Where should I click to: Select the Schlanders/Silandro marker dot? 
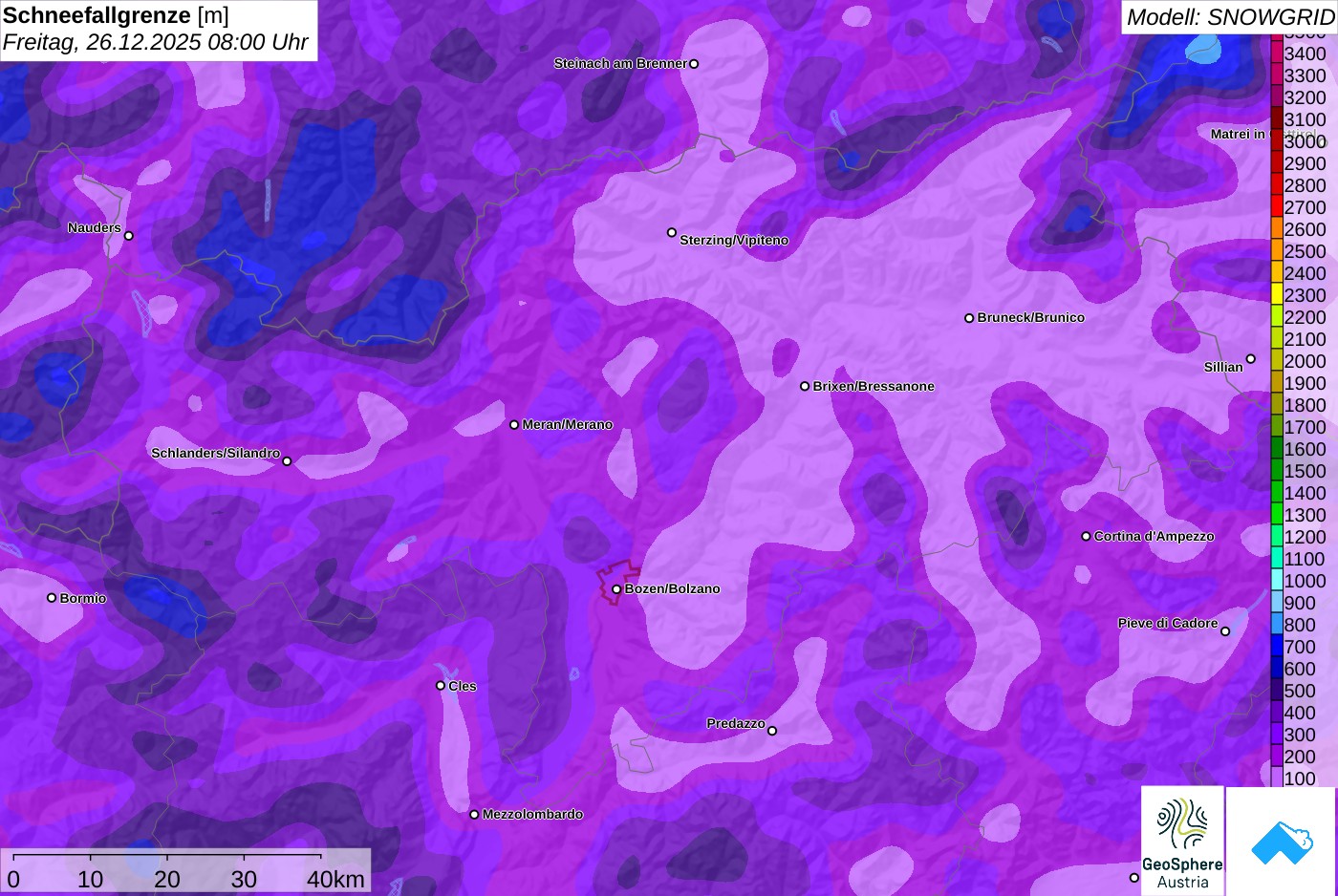pyautogui.click(x=287, y=461)
